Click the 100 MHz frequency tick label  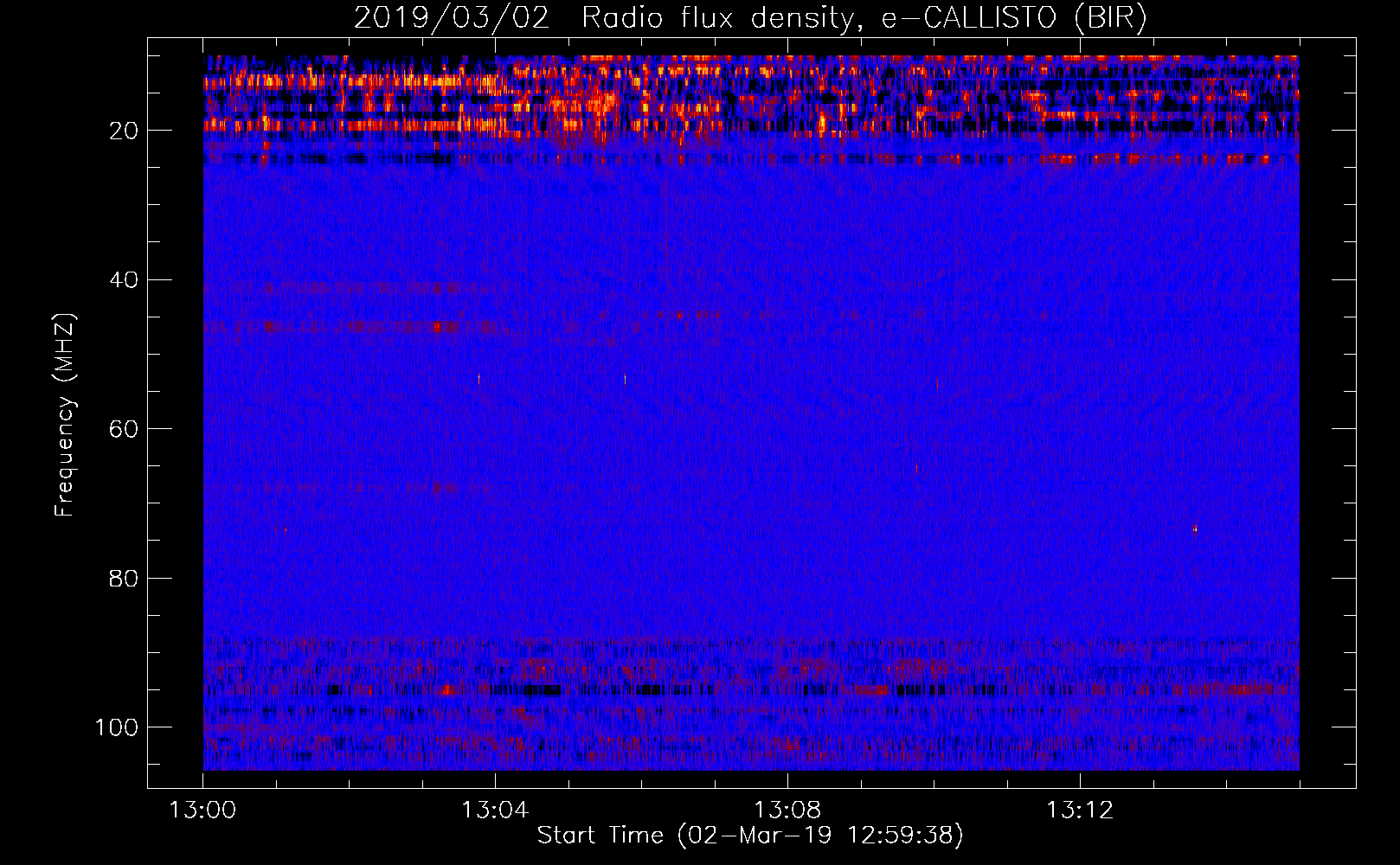pyautogui.click(x=117, y=727)
